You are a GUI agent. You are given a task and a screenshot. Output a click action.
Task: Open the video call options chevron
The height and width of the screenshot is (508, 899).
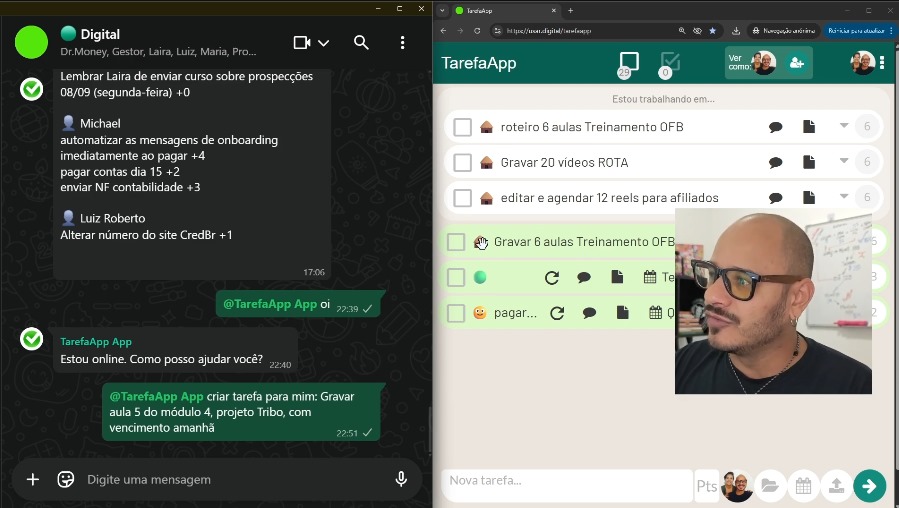pos(323,43)
